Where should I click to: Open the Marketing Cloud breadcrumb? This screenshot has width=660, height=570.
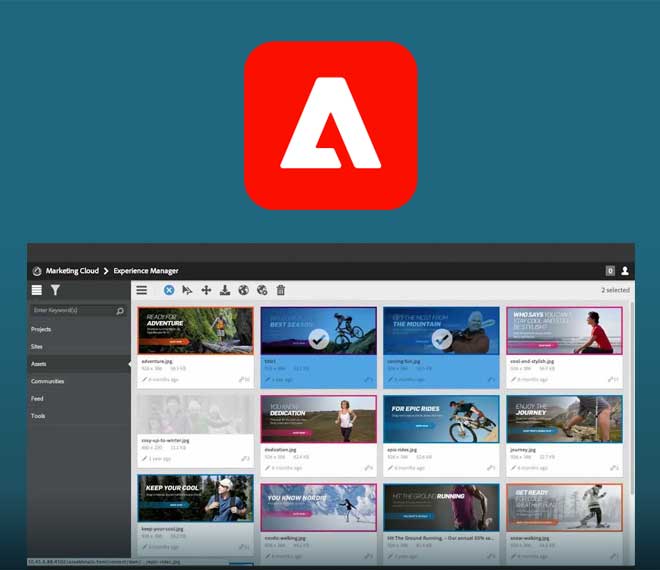(x=72, y=271)
